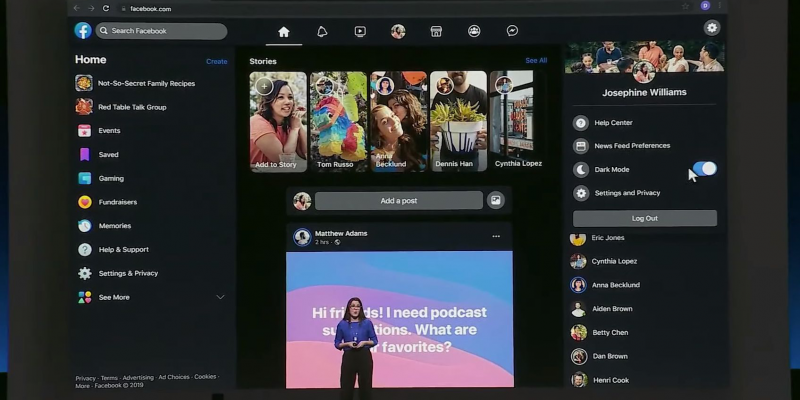Viewport: 800px width, 400px height.
Task: Select the Home tab icon
Action: (284, 31)
